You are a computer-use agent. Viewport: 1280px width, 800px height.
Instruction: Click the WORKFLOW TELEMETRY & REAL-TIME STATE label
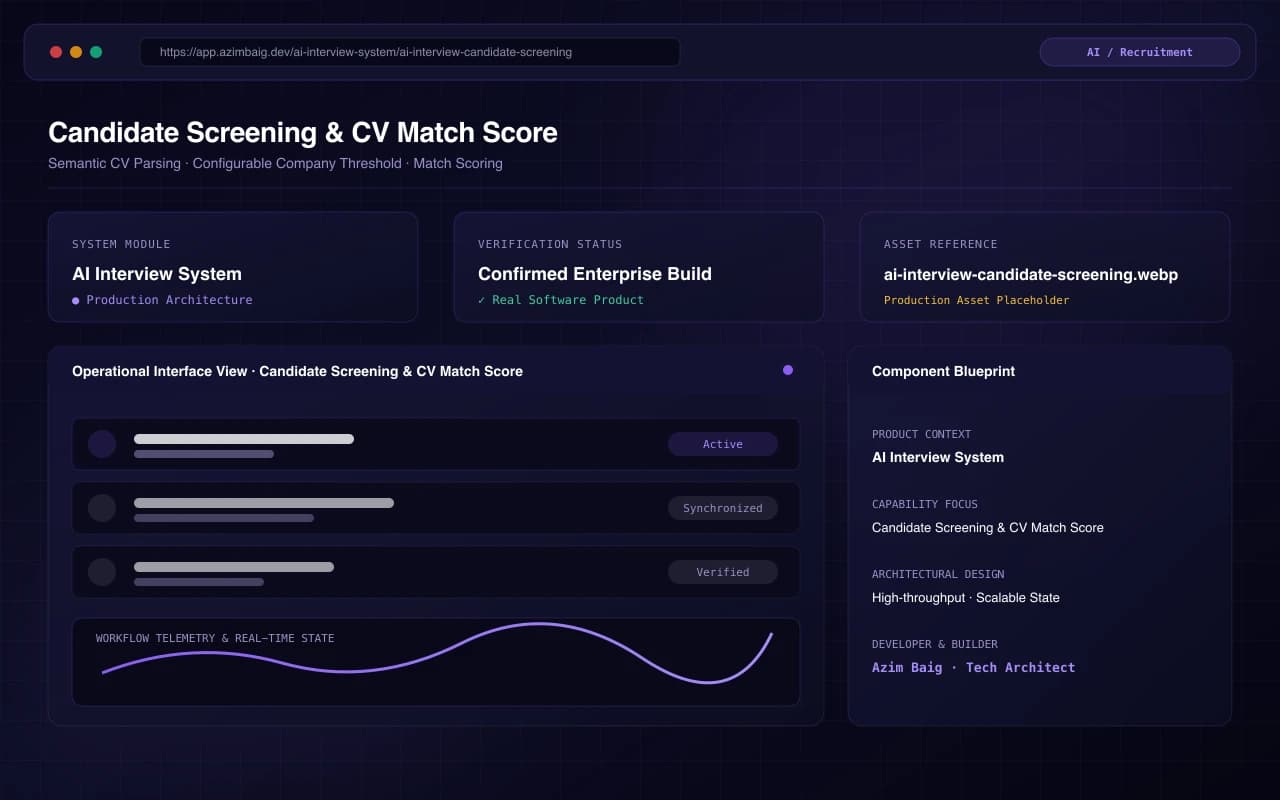(x=215, y=638)
